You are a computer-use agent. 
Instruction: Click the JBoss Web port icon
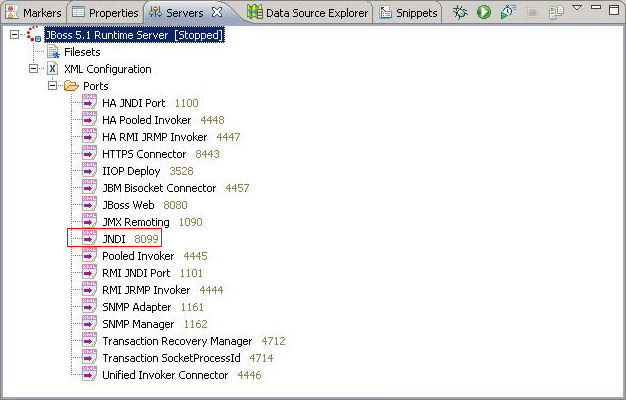(89, 205)
